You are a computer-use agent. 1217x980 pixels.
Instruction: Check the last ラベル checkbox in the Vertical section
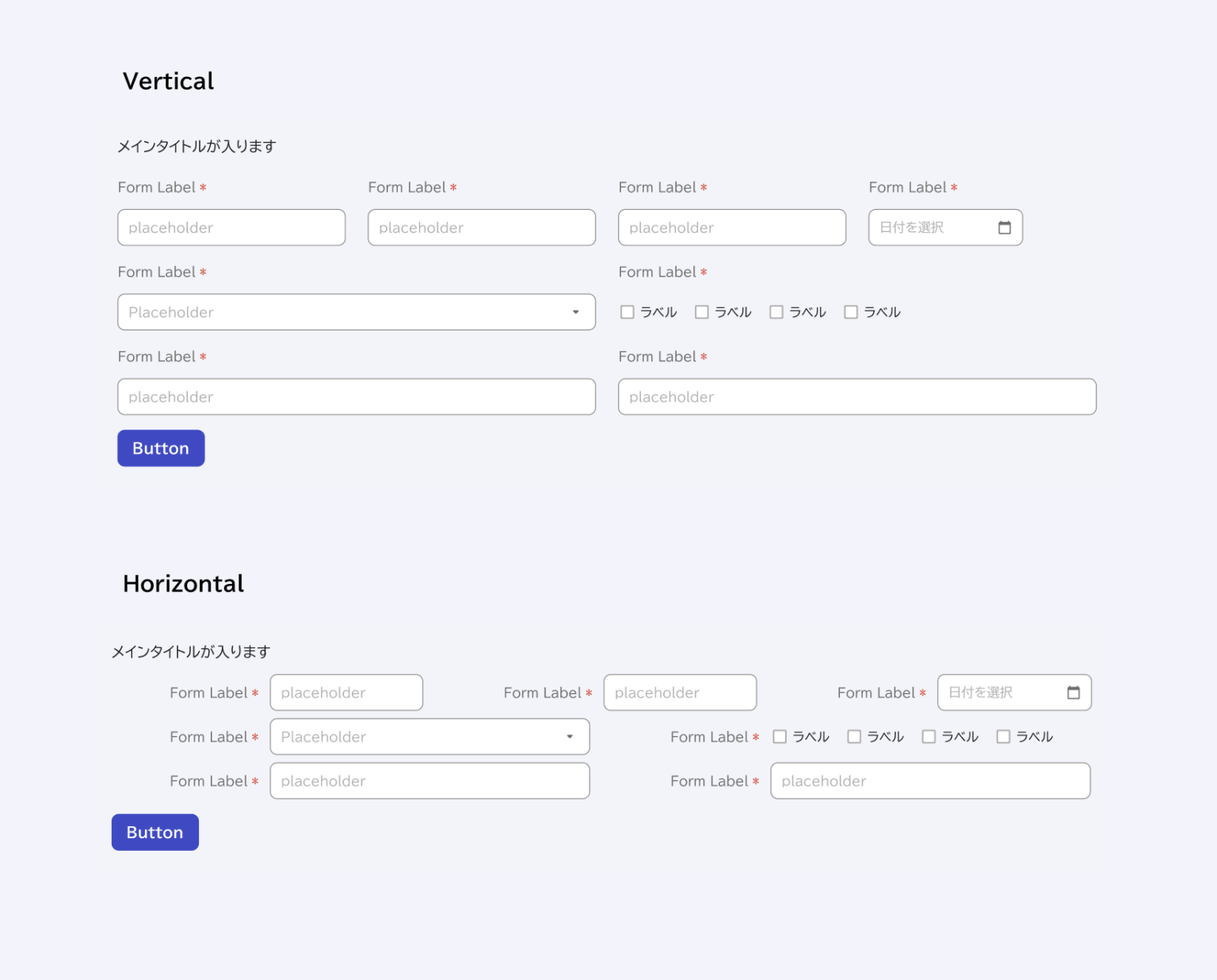pyautogui.click(x=850, y=311)
